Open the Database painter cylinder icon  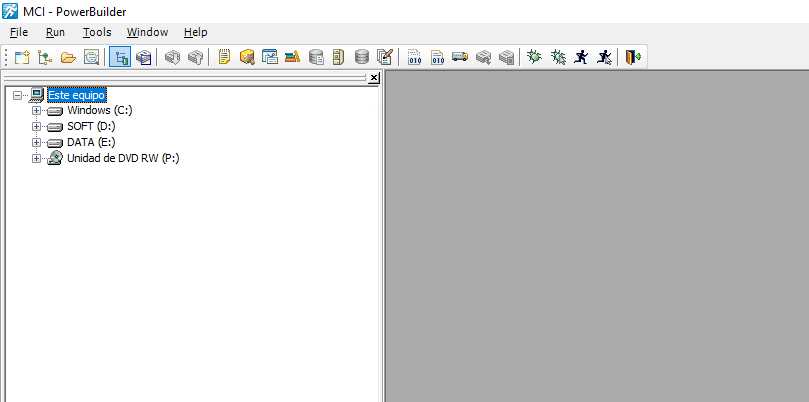362,58
